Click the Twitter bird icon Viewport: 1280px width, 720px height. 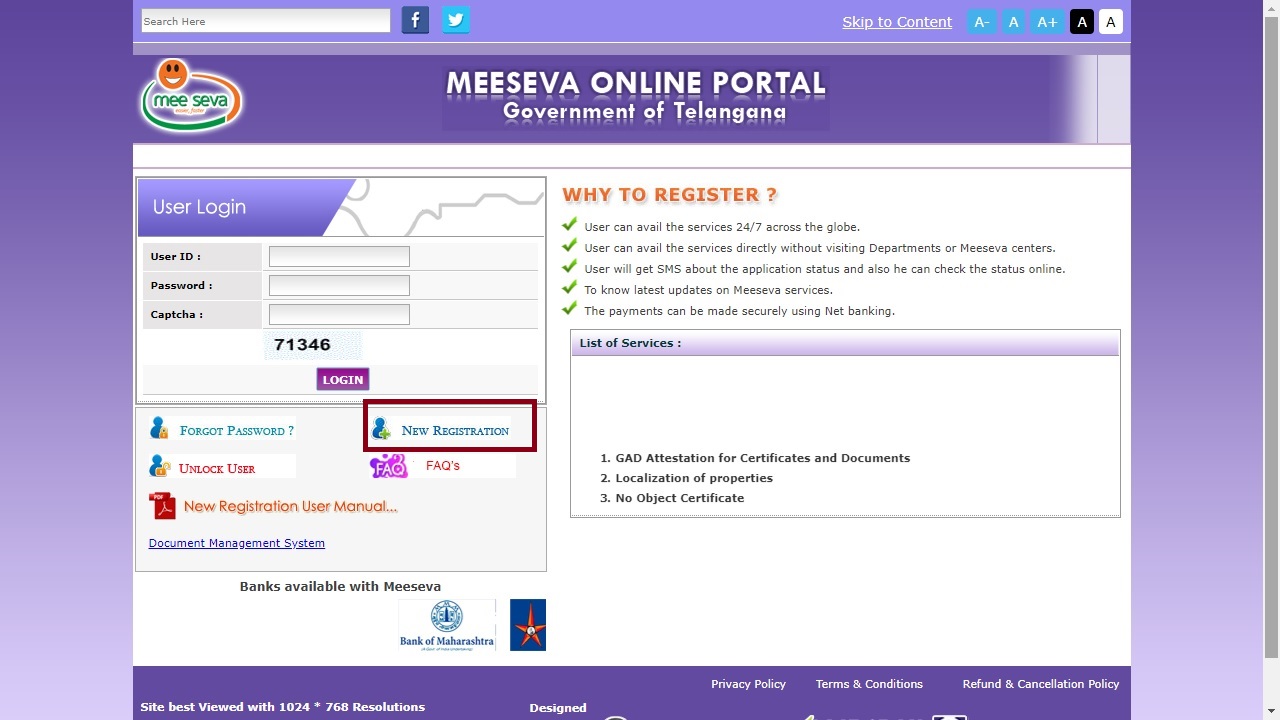[x=456, y=20]
